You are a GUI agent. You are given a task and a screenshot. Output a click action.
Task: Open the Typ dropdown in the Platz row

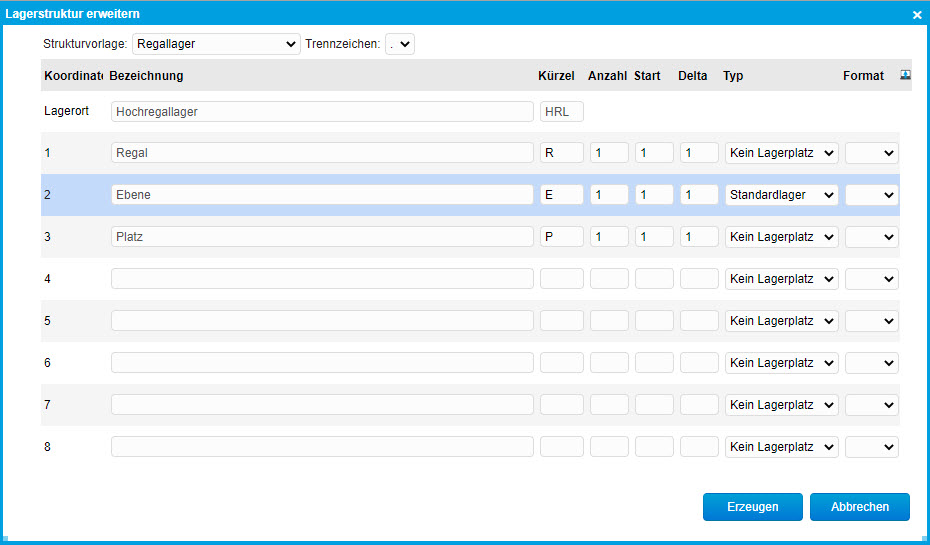point(782,237)
